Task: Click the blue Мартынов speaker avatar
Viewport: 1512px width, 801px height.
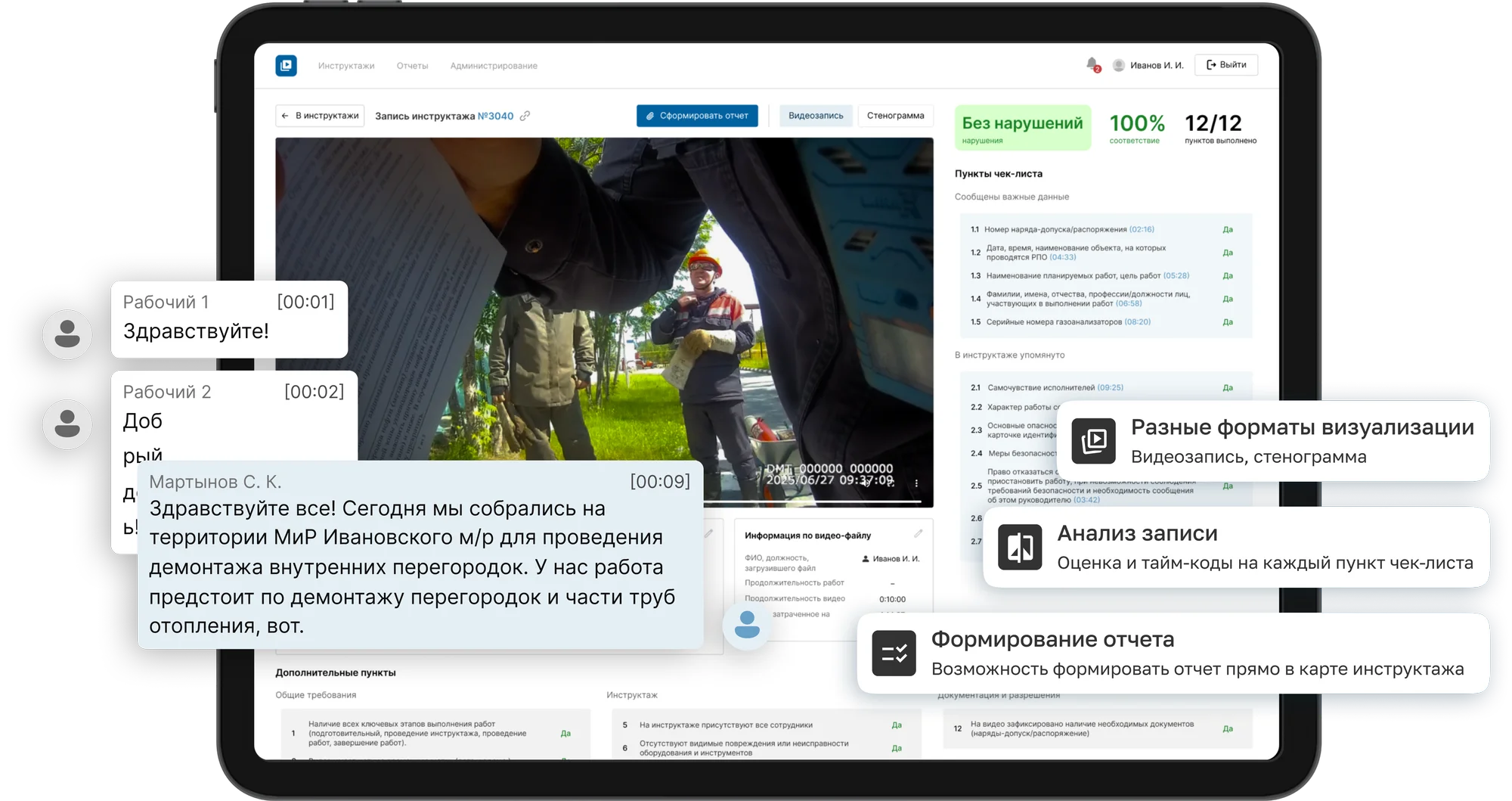Action: [x=747, y=625]
